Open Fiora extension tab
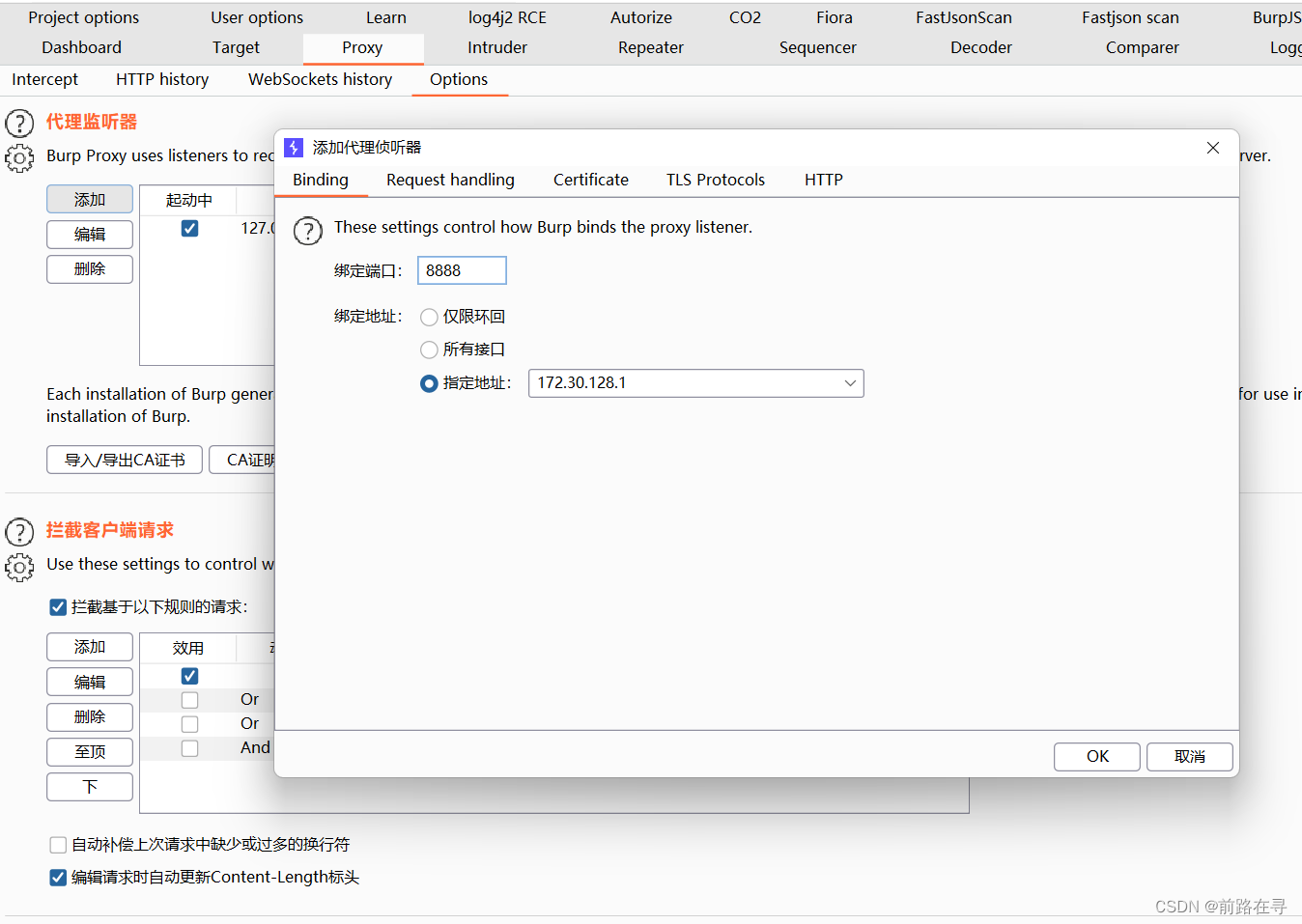Screen dimensions: 1302x924 834,17
